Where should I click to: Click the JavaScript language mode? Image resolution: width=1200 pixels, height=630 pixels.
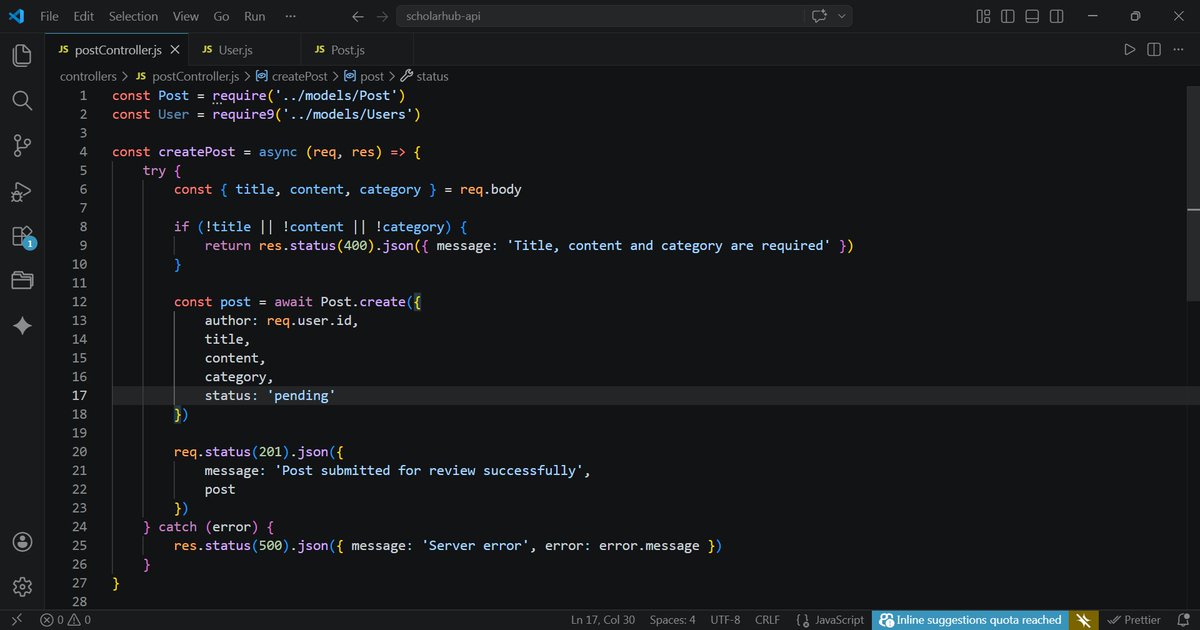point(839,620)
